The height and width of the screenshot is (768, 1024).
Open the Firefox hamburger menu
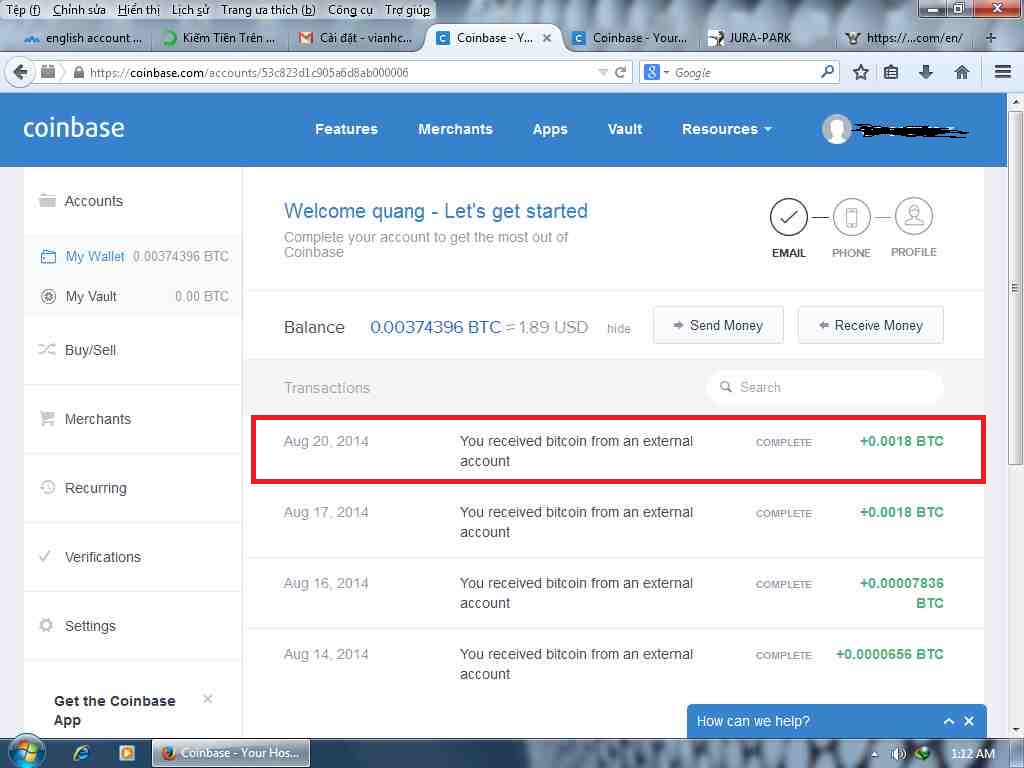click(1002, 72)
